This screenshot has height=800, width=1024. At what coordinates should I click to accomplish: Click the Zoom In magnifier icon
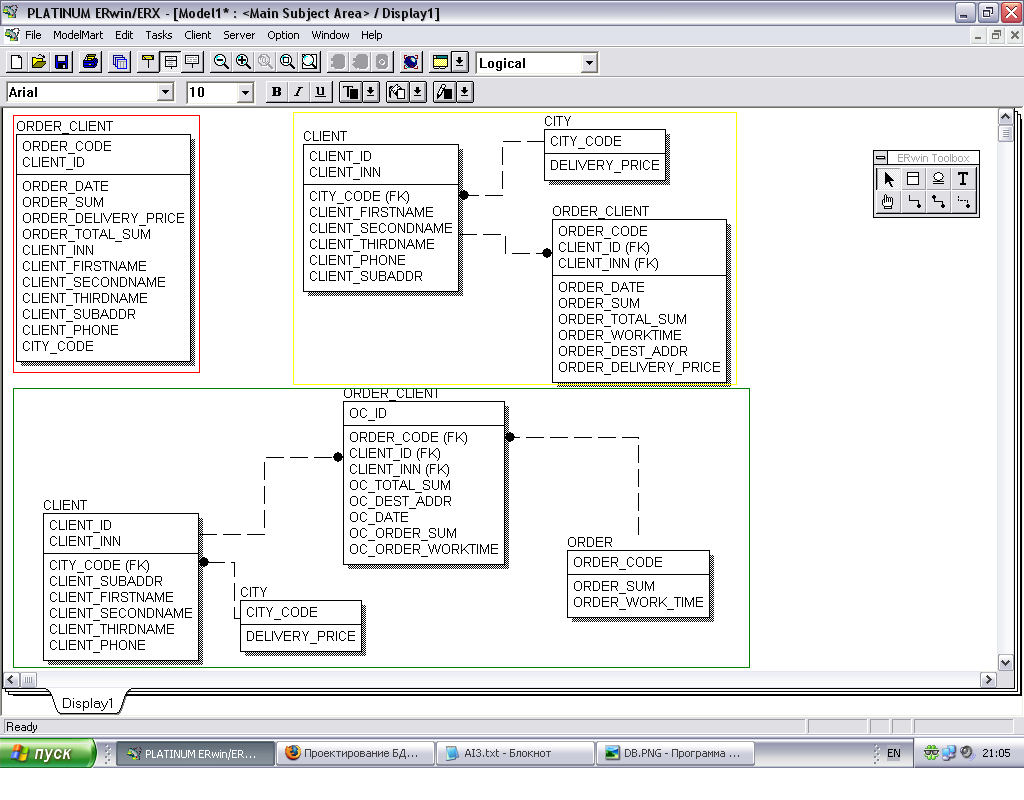coord(243,62)
